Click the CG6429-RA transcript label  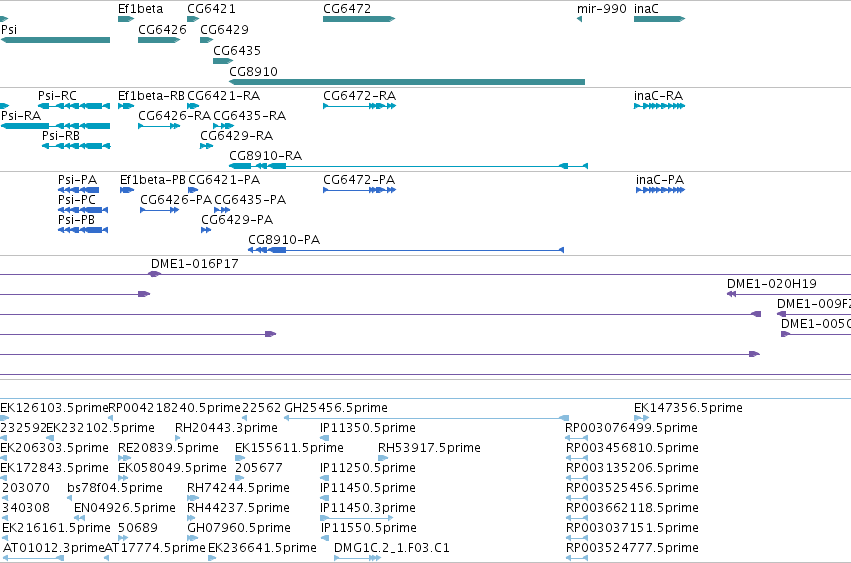(x=237, y=135)
